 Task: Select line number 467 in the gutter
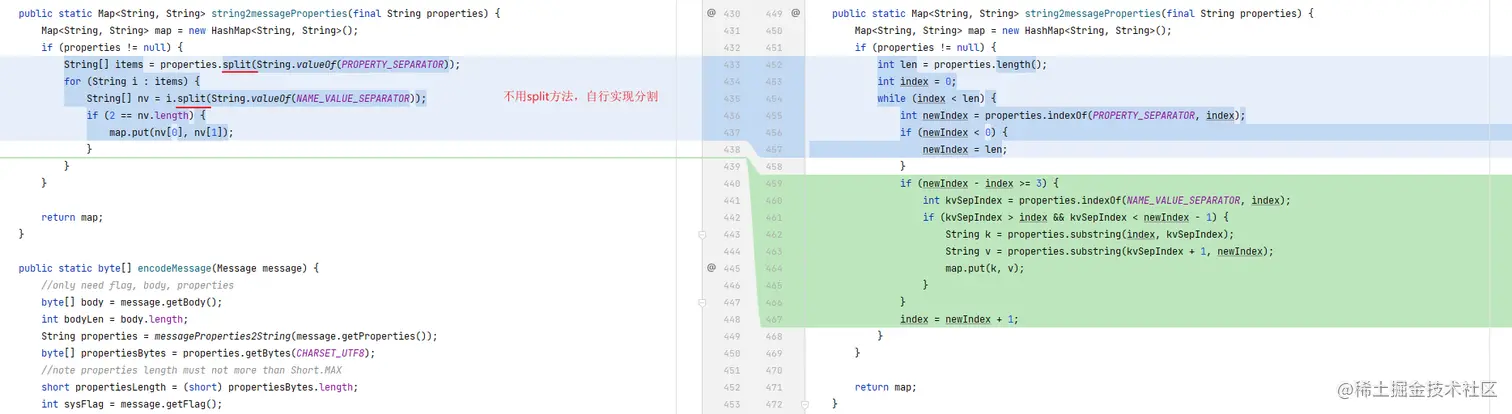(x=774, y=319)
